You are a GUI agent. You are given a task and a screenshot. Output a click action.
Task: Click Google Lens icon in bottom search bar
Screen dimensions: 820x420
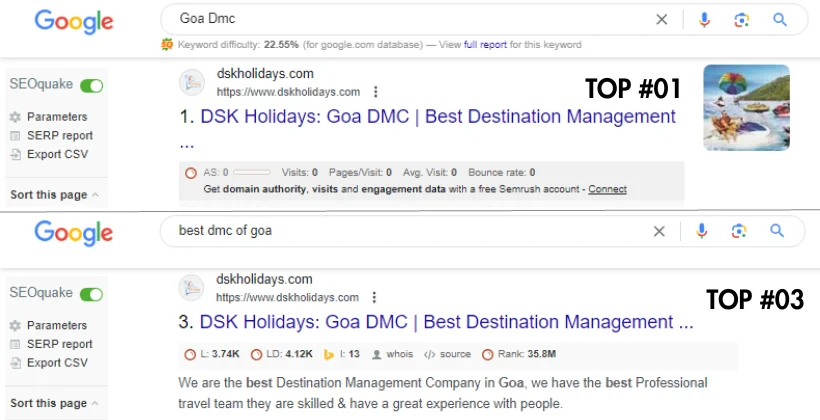pos(739,231)
